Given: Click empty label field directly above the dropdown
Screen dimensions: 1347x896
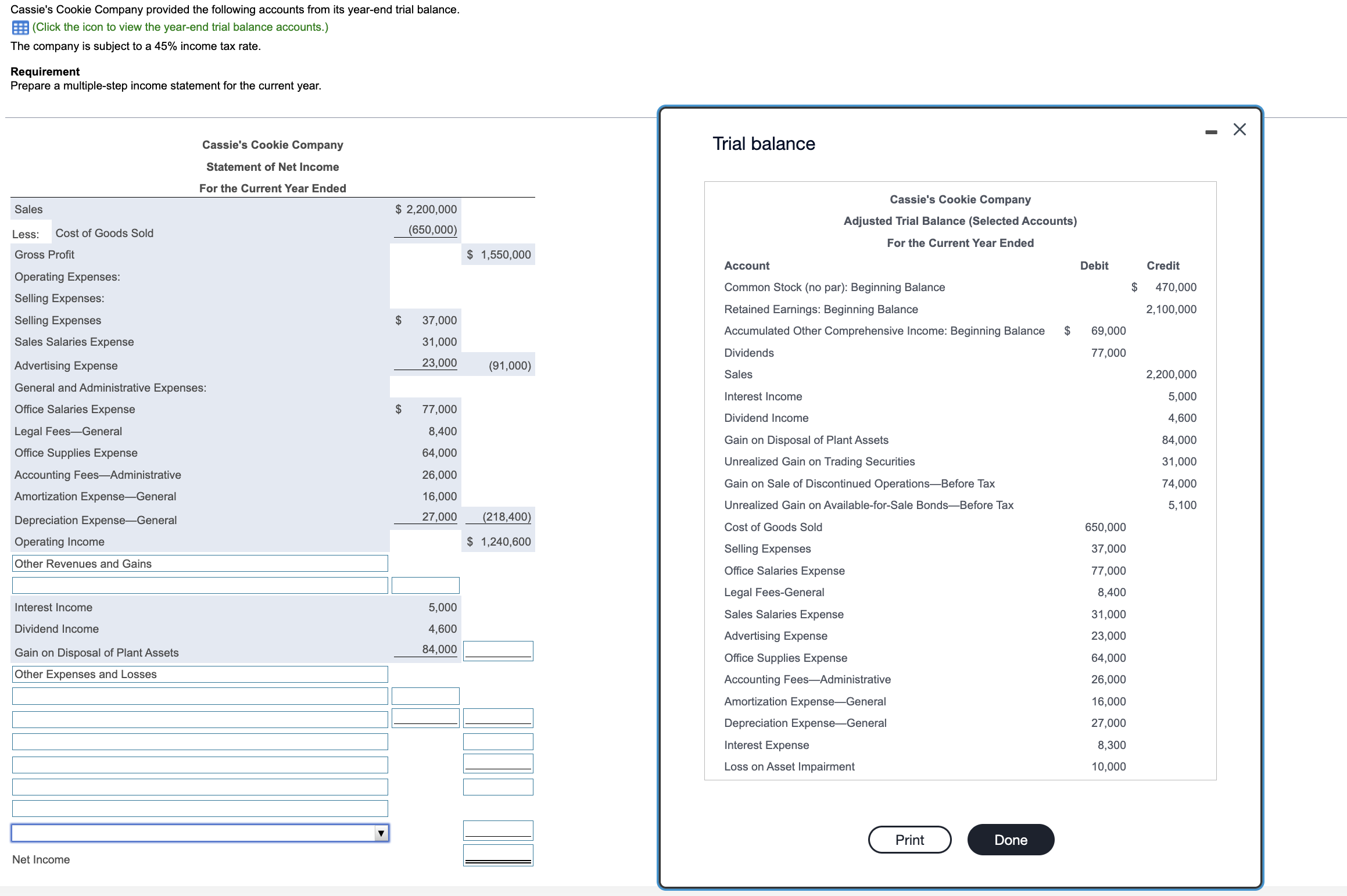Looking at the screenshot, I should [x=199, y=808].
